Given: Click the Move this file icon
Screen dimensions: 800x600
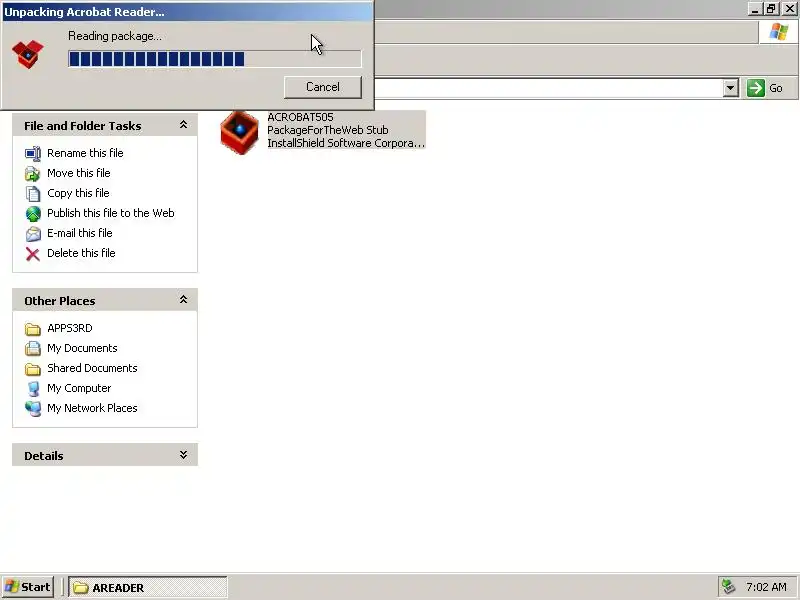Looking at the screenshot, I should (x=33, y=173).
